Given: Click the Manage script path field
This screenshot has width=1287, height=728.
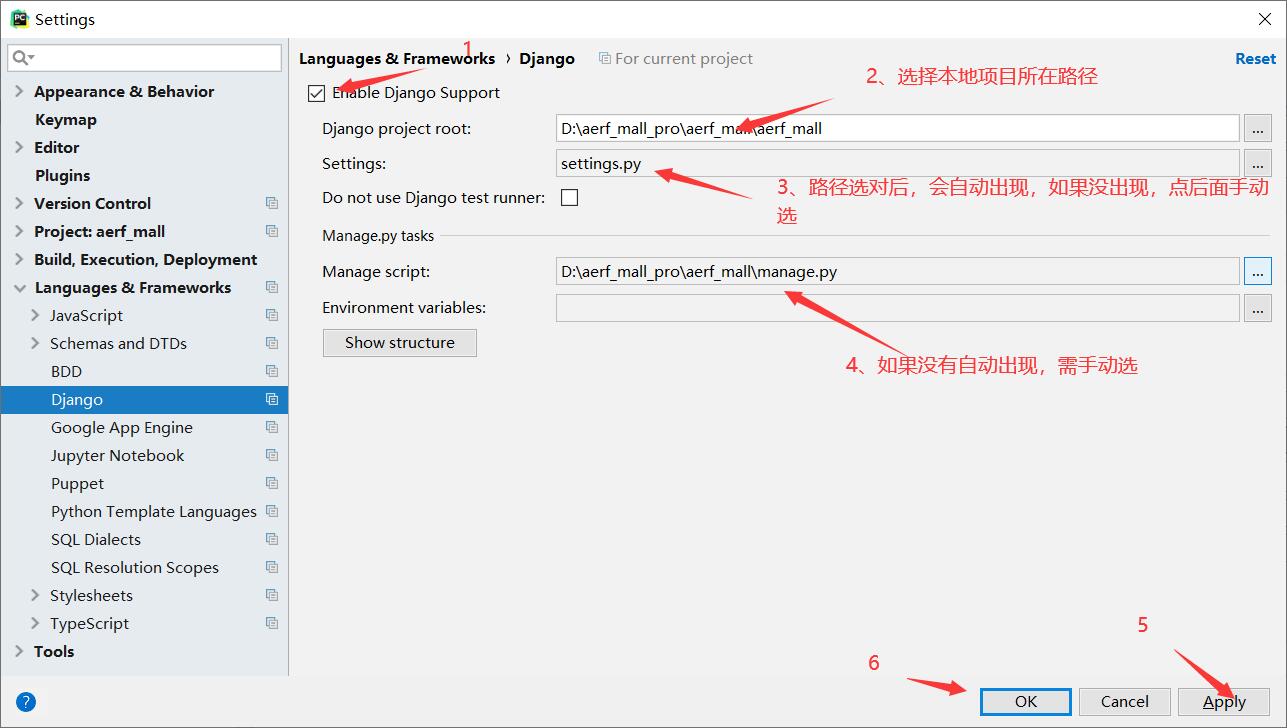Looking at the screenshot, I should click(x=898, y=271).
